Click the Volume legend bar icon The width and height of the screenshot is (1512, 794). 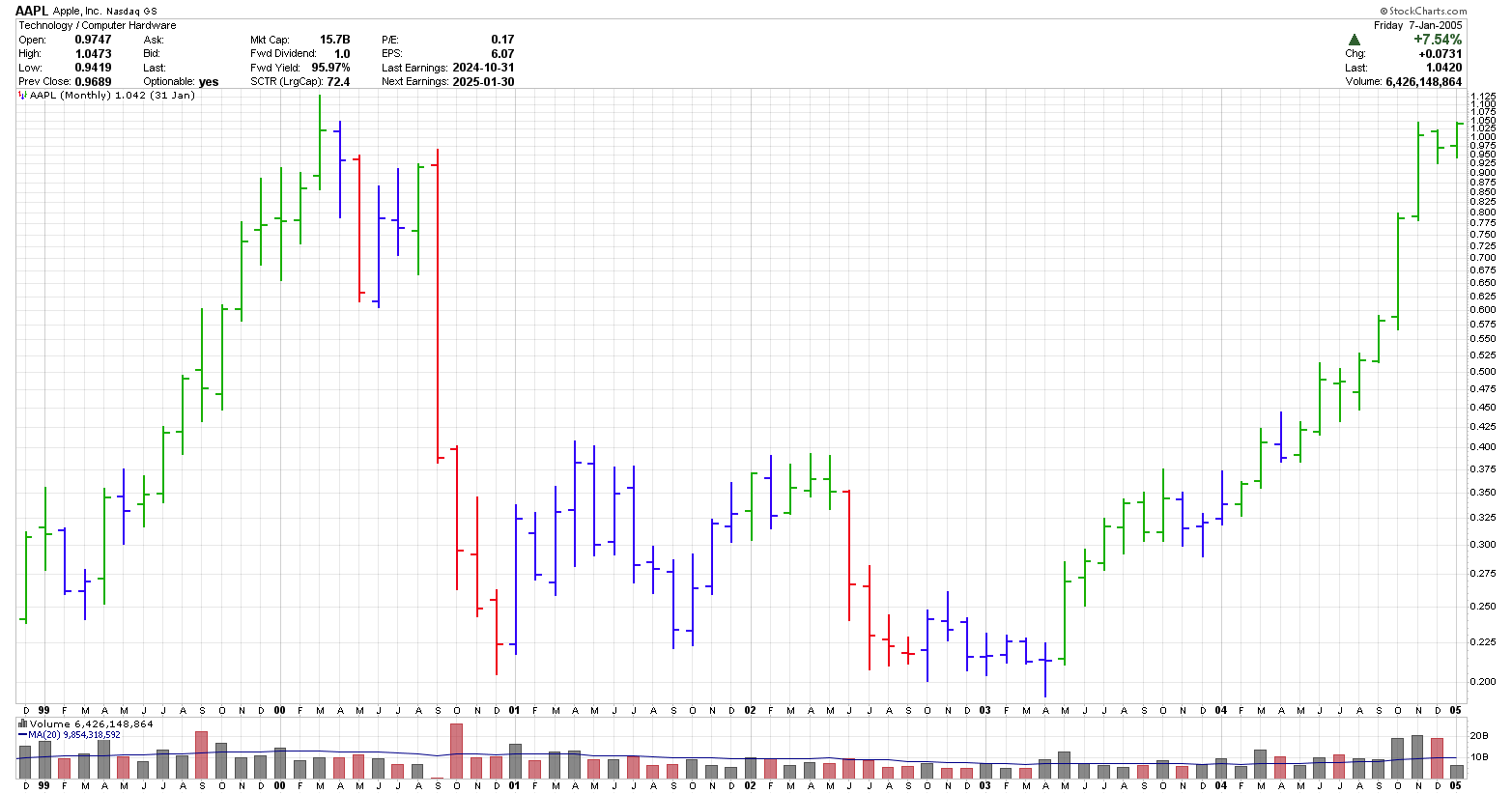22,723
